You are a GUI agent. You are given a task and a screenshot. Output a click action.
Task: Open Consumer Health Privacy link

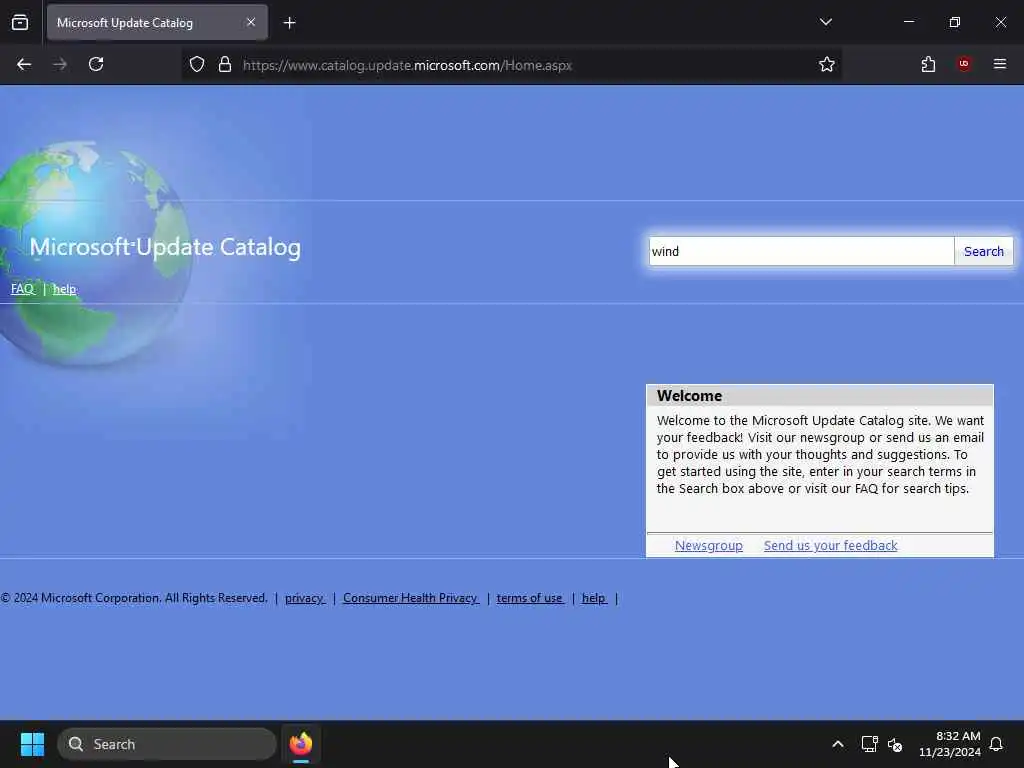tap(411, 598)
